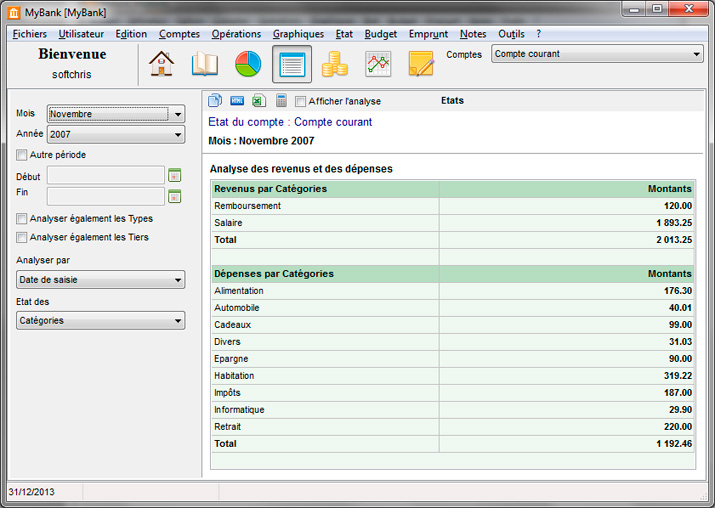Viewport: 715px width, 508px height.
Task: Enable the Autre période checkbox
Action: (x=22, y=155)
